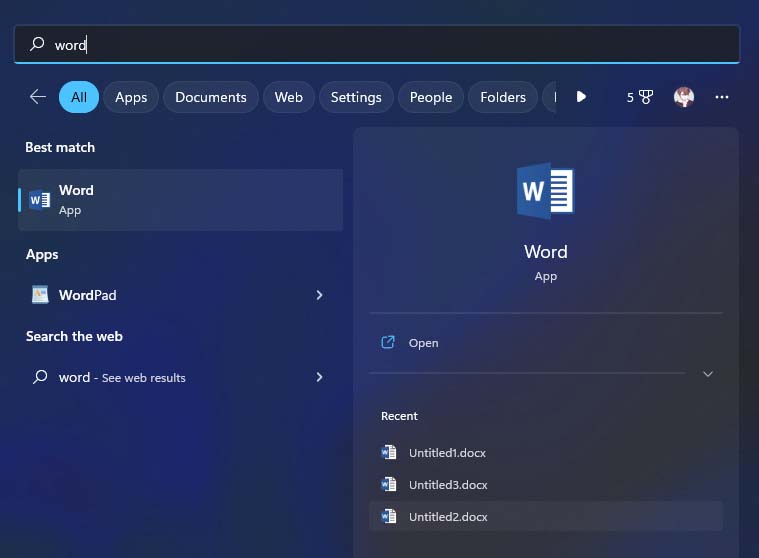Expand the WordPad result chevron
759x558 pixels.
point(319,295)
